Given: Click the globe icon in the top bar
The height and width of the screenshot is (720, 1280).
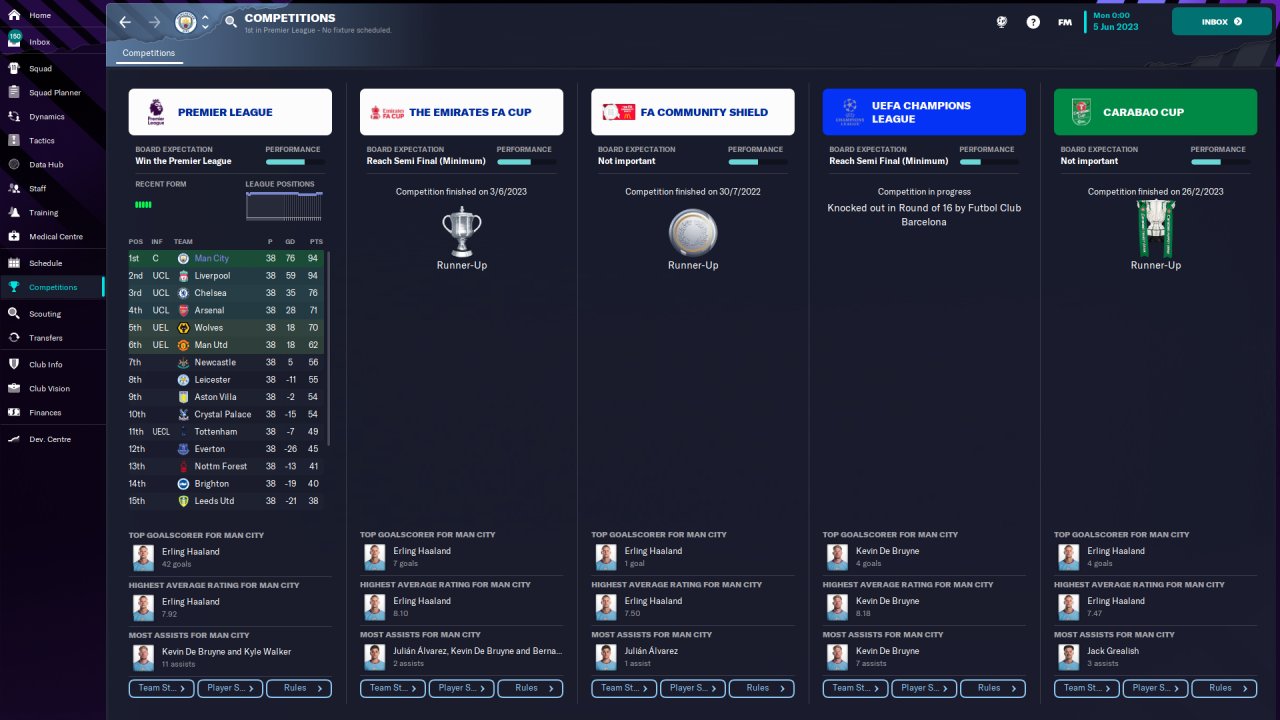Looking at the screenshot, I should (x=1001, y=22).
